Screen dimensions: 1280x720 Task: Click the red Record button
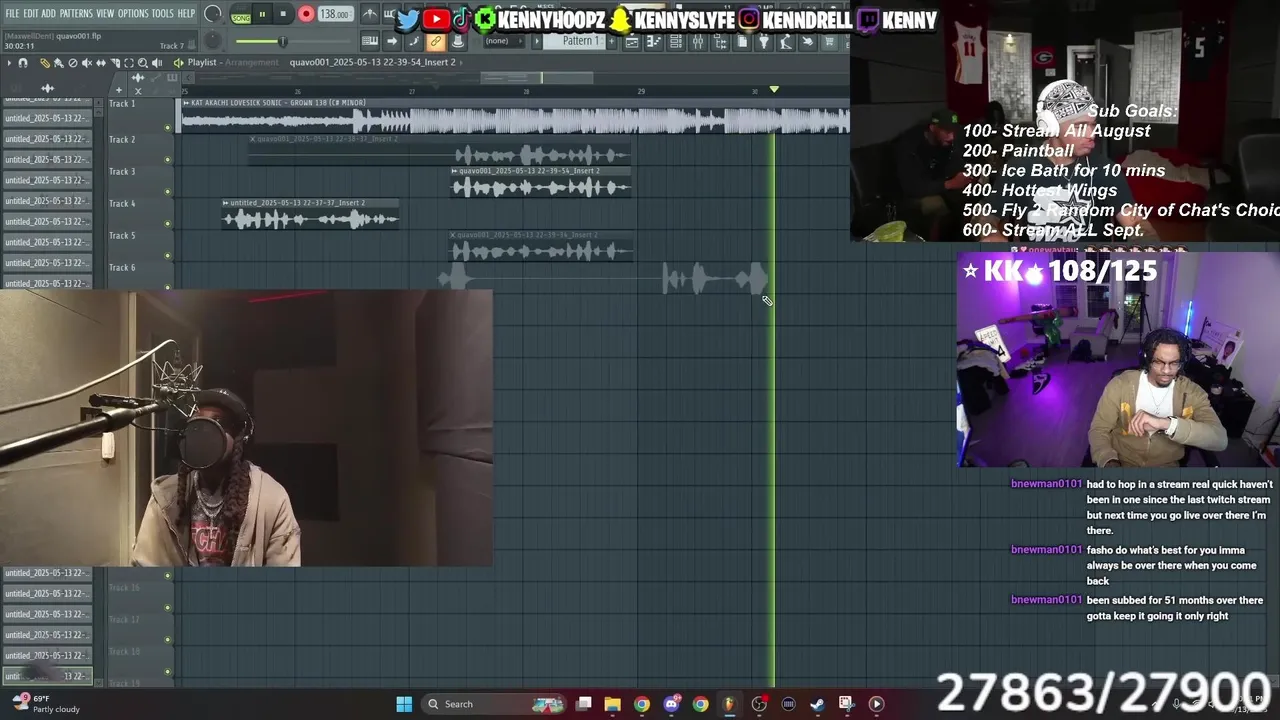coord(306,14)
